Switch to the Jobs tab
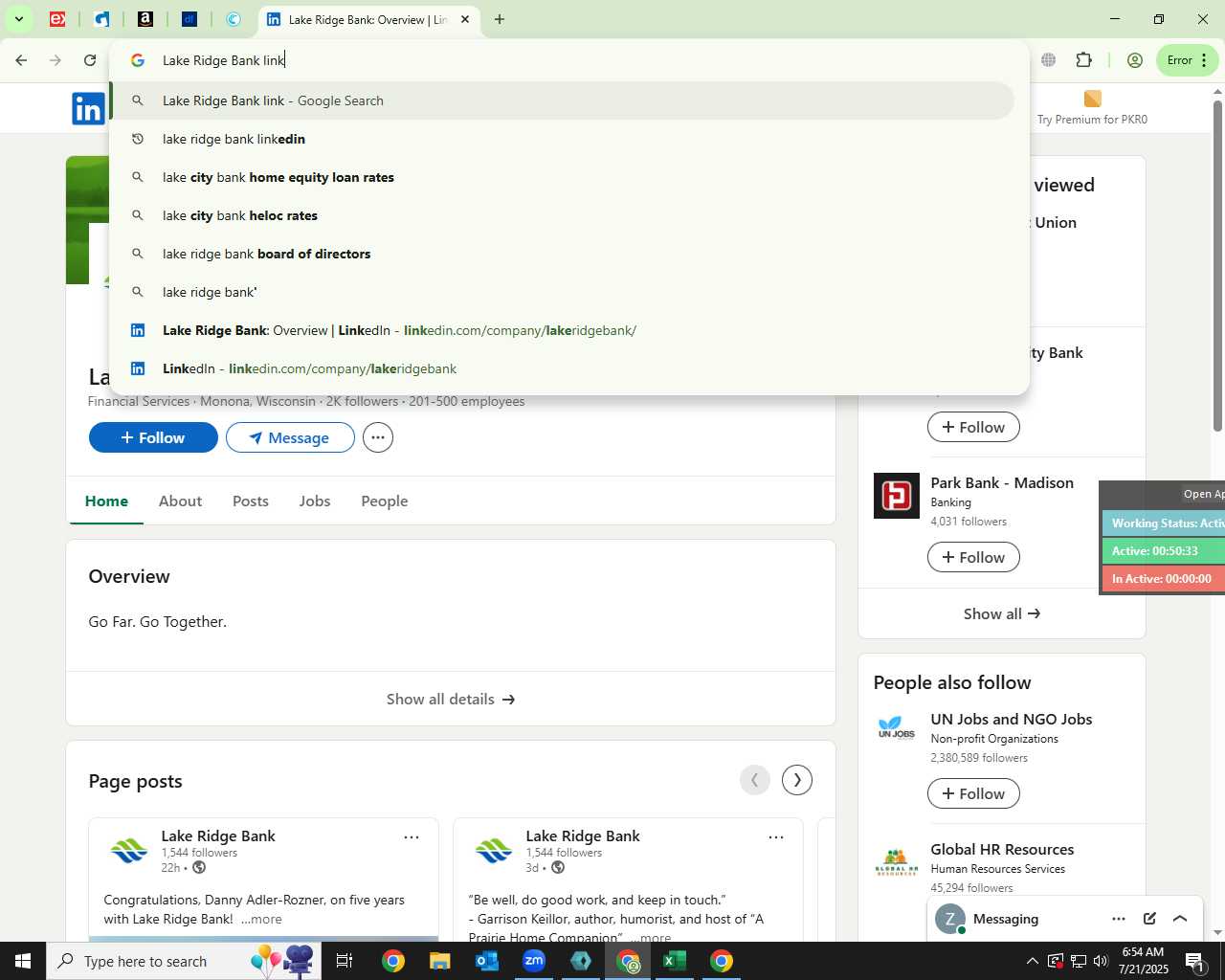Viewport: 1225px width, 980px height. [x=315, y=501]
